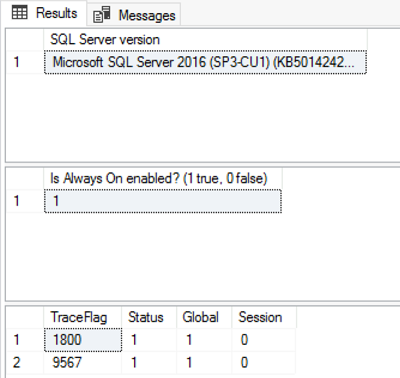
Task: Select Status value for flag 9567
Action: coord(149,363)
